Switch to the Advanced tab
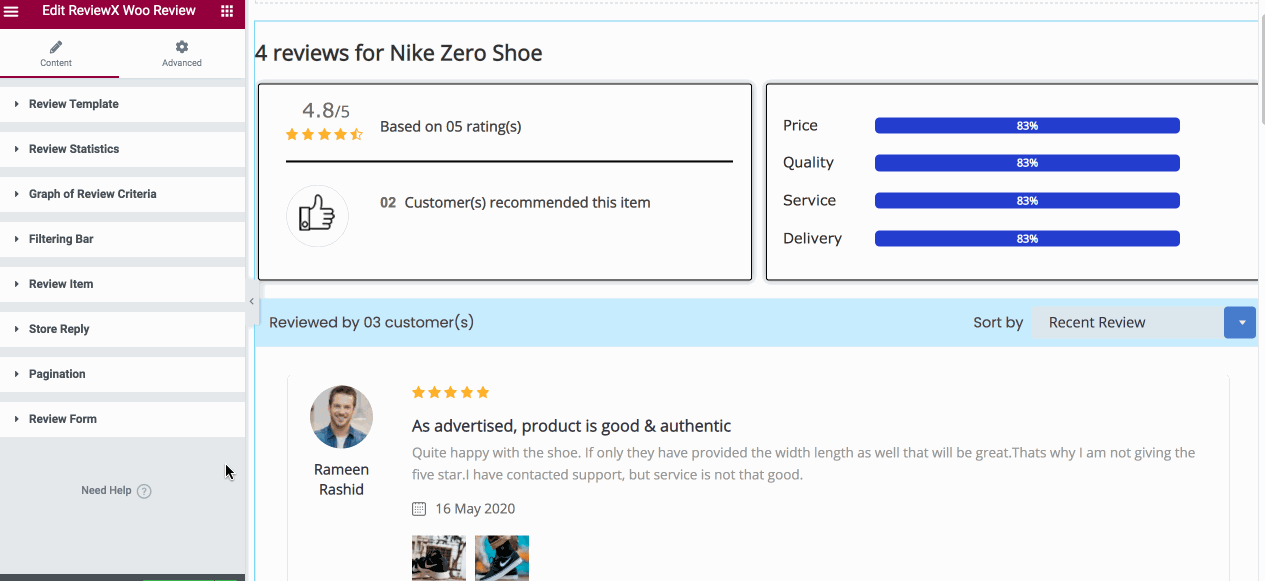 pos(181,54)
